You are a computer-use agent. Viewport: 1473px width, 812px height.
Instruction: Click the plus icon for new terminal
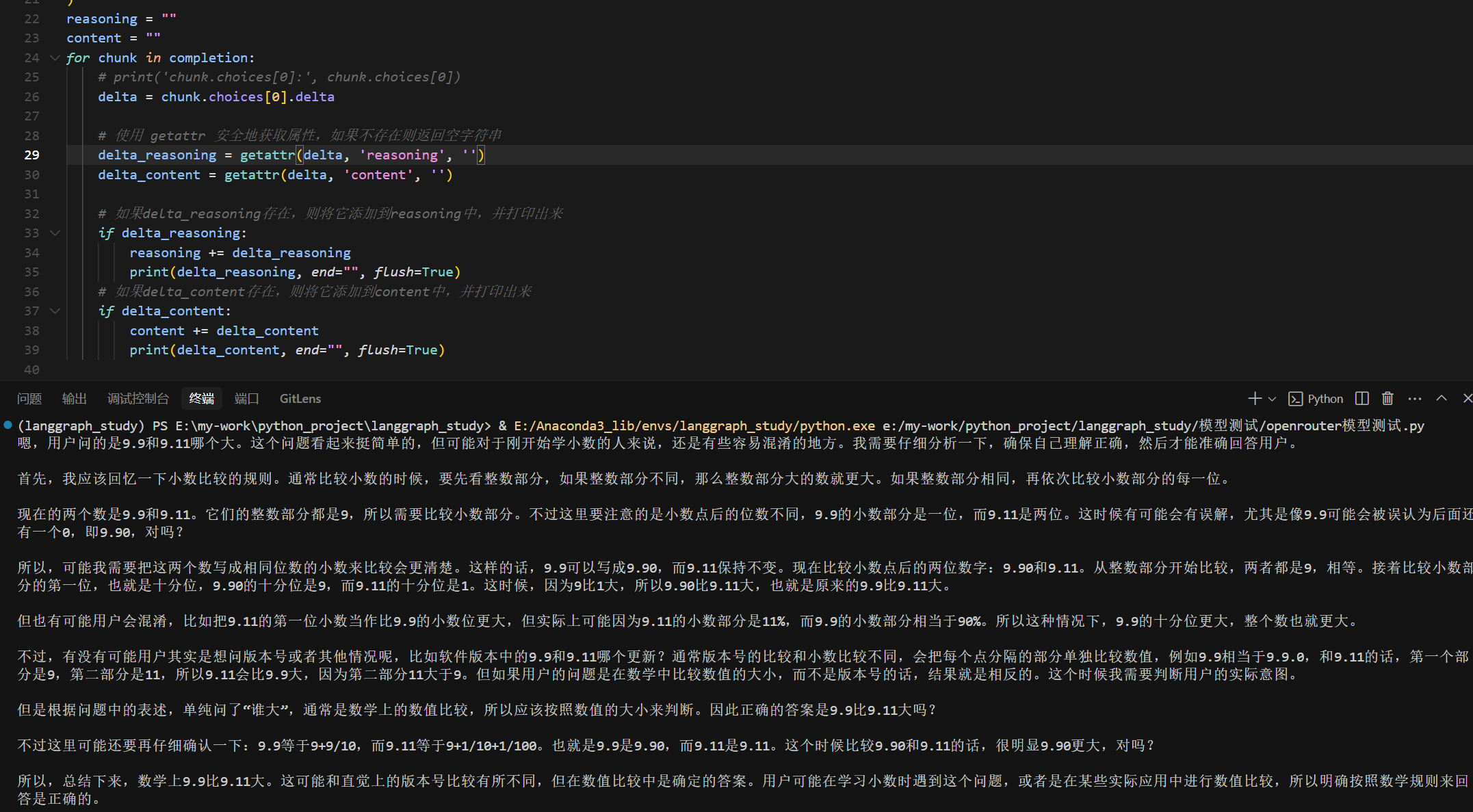[1254, 398]
